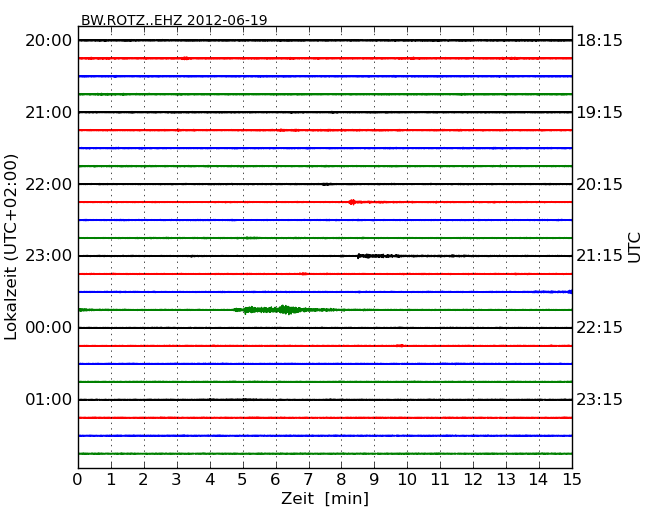Click the black seismic burst on the 23:00 trace
Screen dimensions: 650x520
[x=378, y=256]
